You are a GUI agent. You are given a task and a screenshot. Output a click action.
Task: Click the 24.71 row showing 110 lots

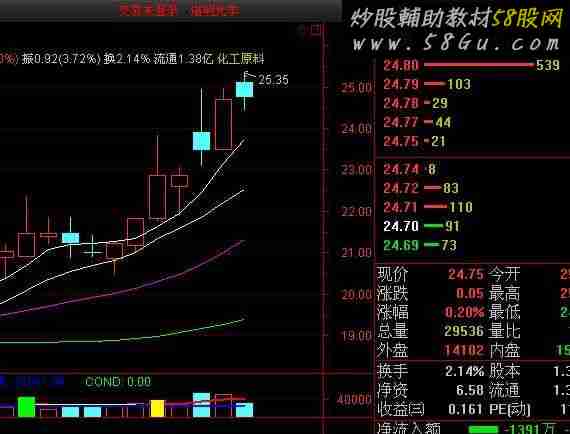(428, 207)
